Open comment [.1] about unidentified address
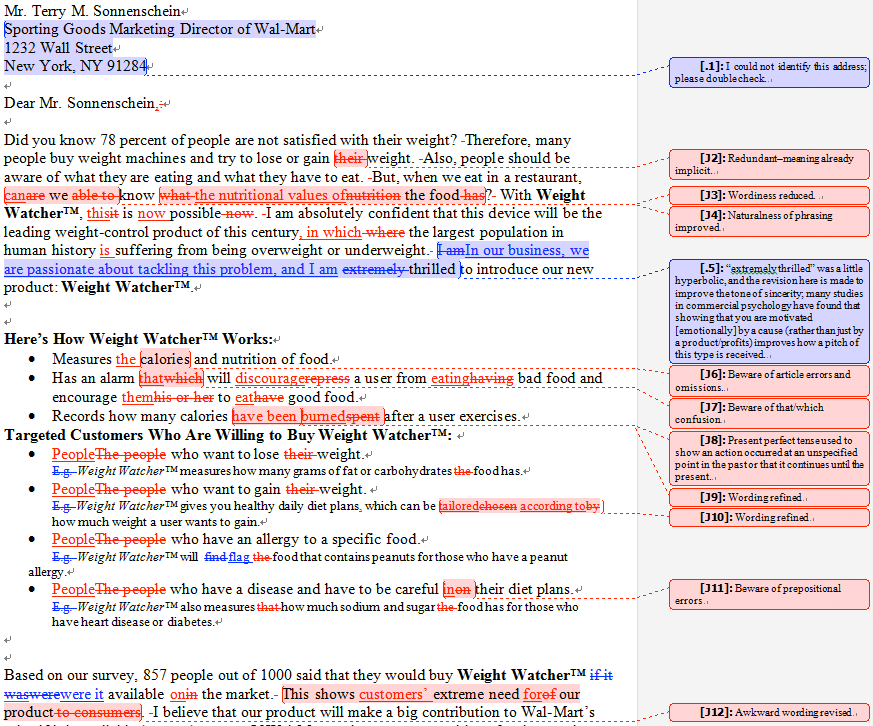 (769, 72)
